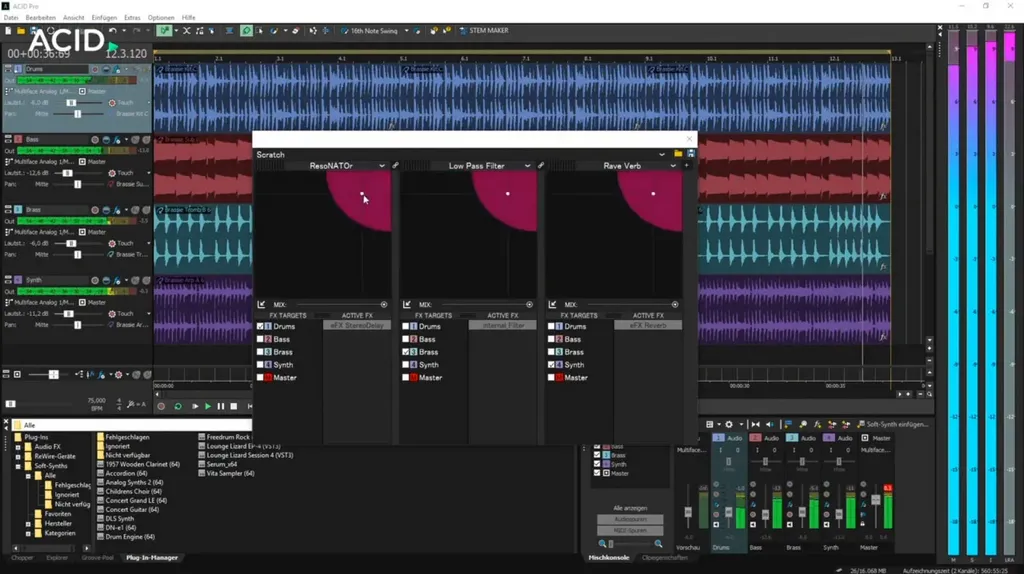This screenshot has height=574, width=1024.
Task: Collapse Soft-Synths tree node
Action: coord(18,466)
